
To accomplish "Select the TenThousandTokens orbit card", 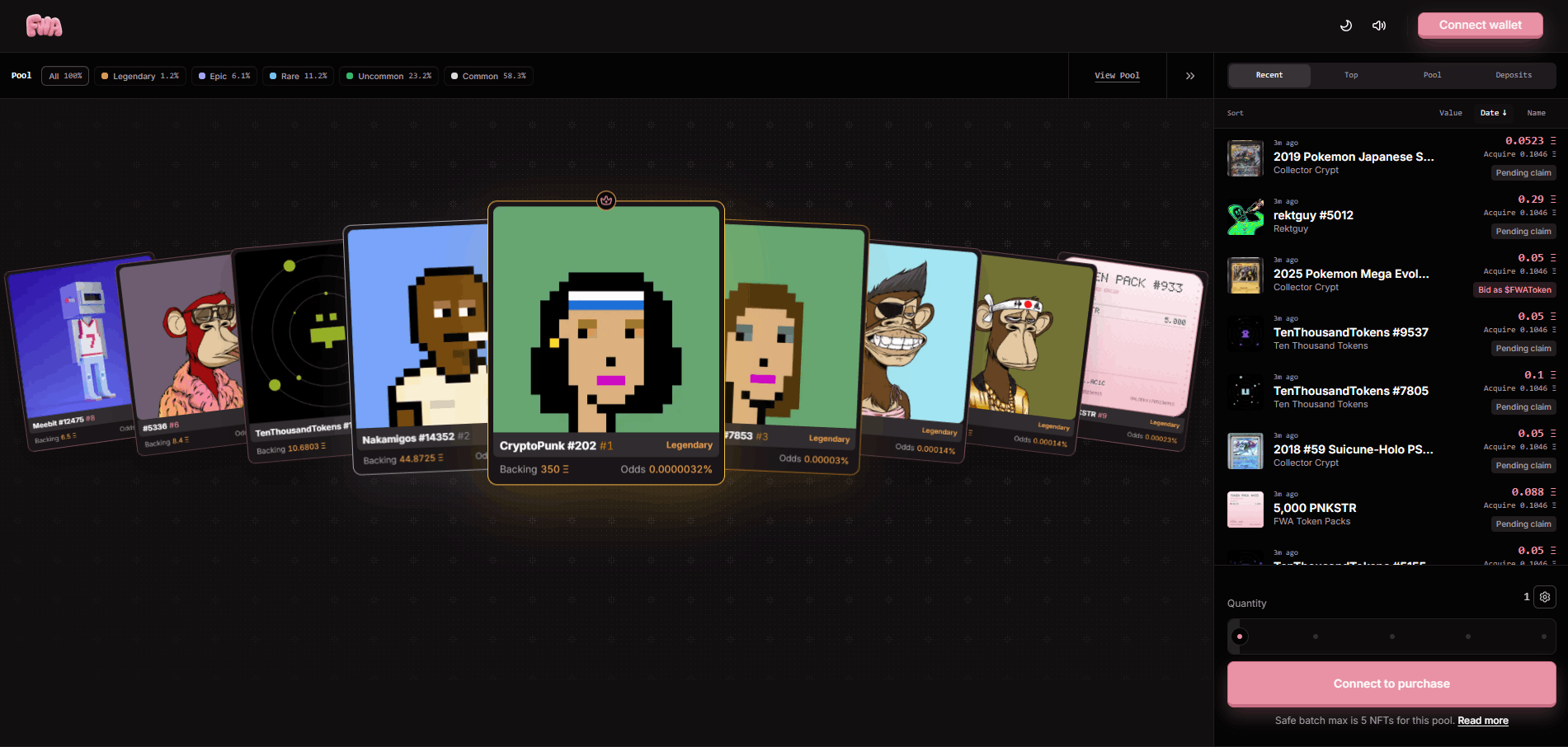I will click(x=293, y=350).
